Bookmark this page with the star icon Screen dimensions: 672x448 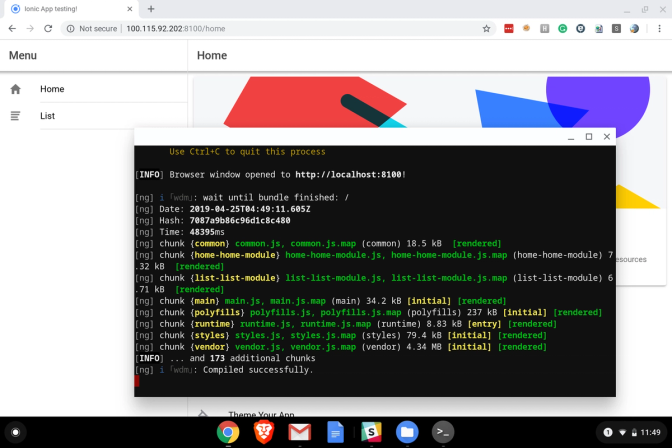coord(486,29)
